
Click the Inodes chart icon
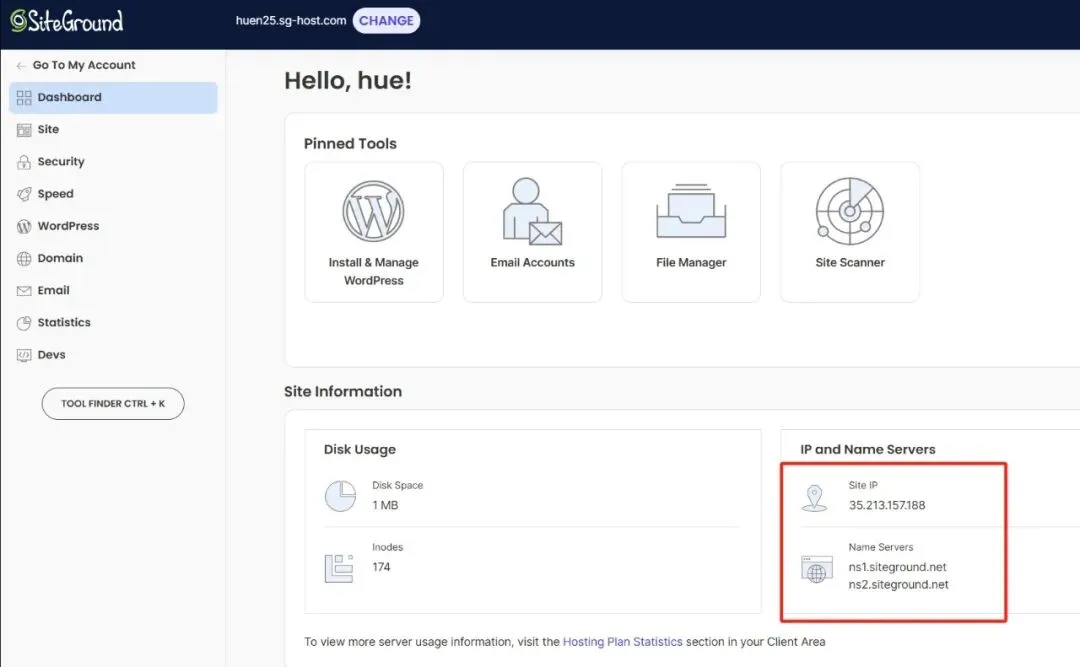339,568
